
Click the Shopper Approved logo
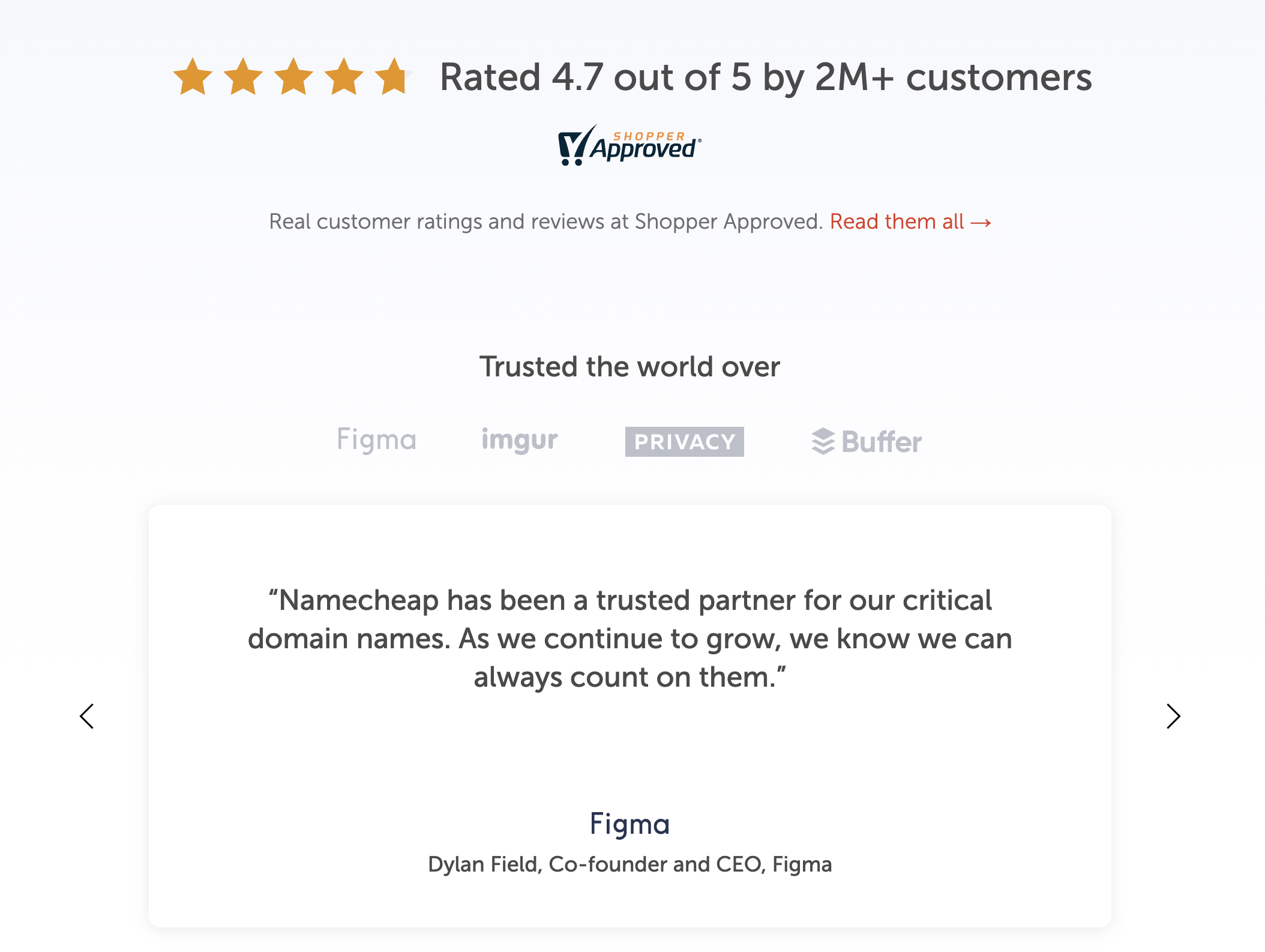(630, 145)
